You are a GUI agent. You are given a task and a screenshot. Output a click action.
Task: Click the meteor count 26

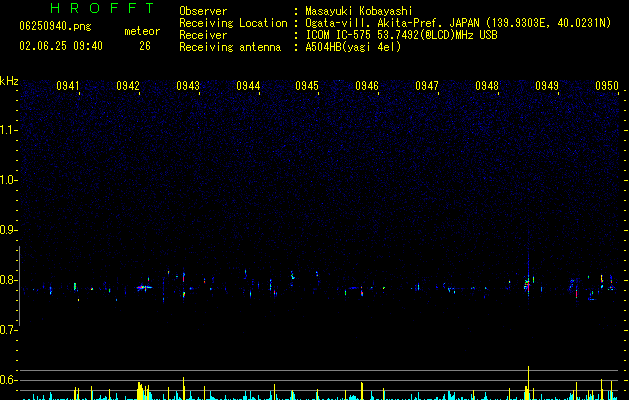click(x=145, y=46)
